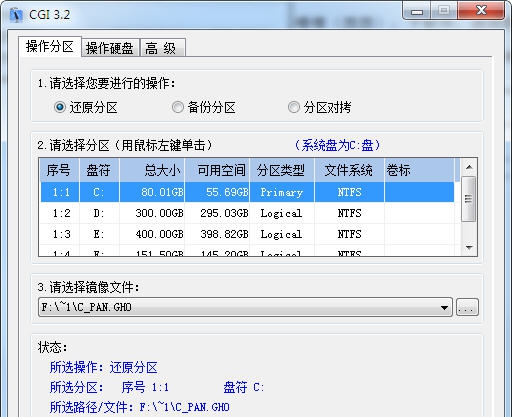Click the blue 系统盘为C:盘 note
Viewport: 512px width, 417px height.
[x=337, y=145]
